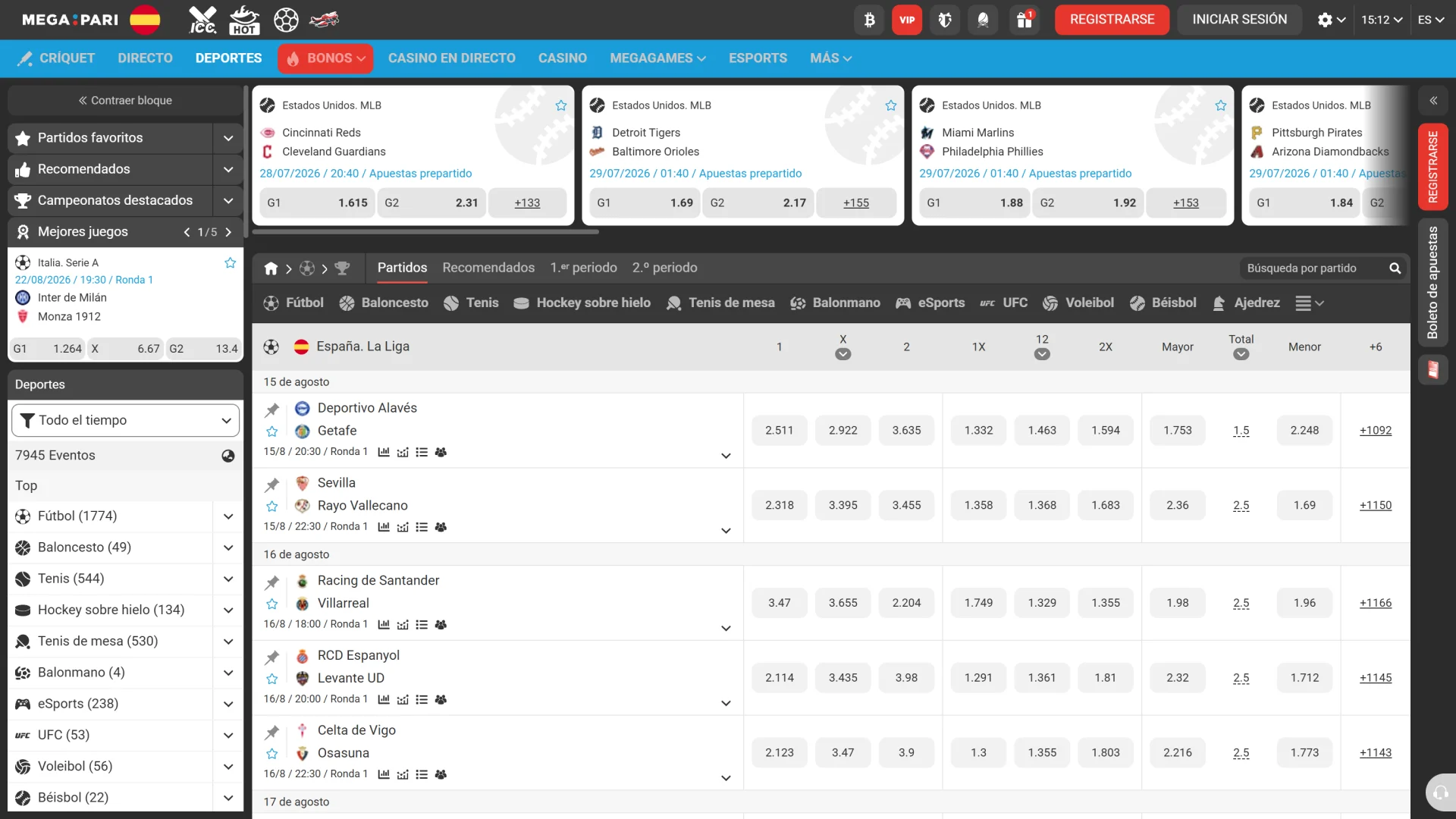Switch to the 1.er periodo tab
The height and width of the screenshot is (819, 1456).
583,268
